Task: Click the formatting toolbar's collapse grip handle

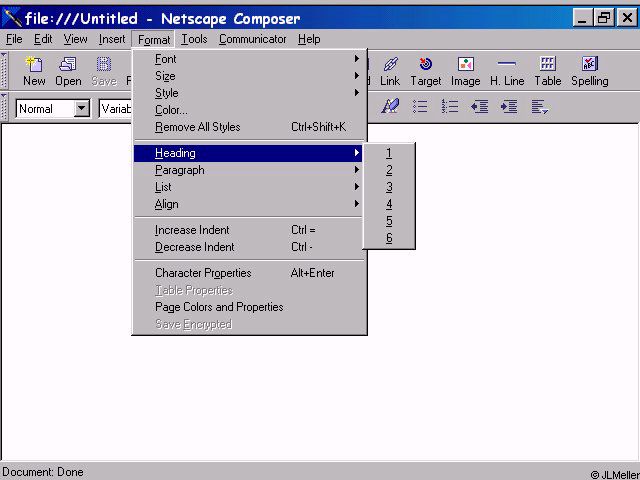Action: [4, 107]
